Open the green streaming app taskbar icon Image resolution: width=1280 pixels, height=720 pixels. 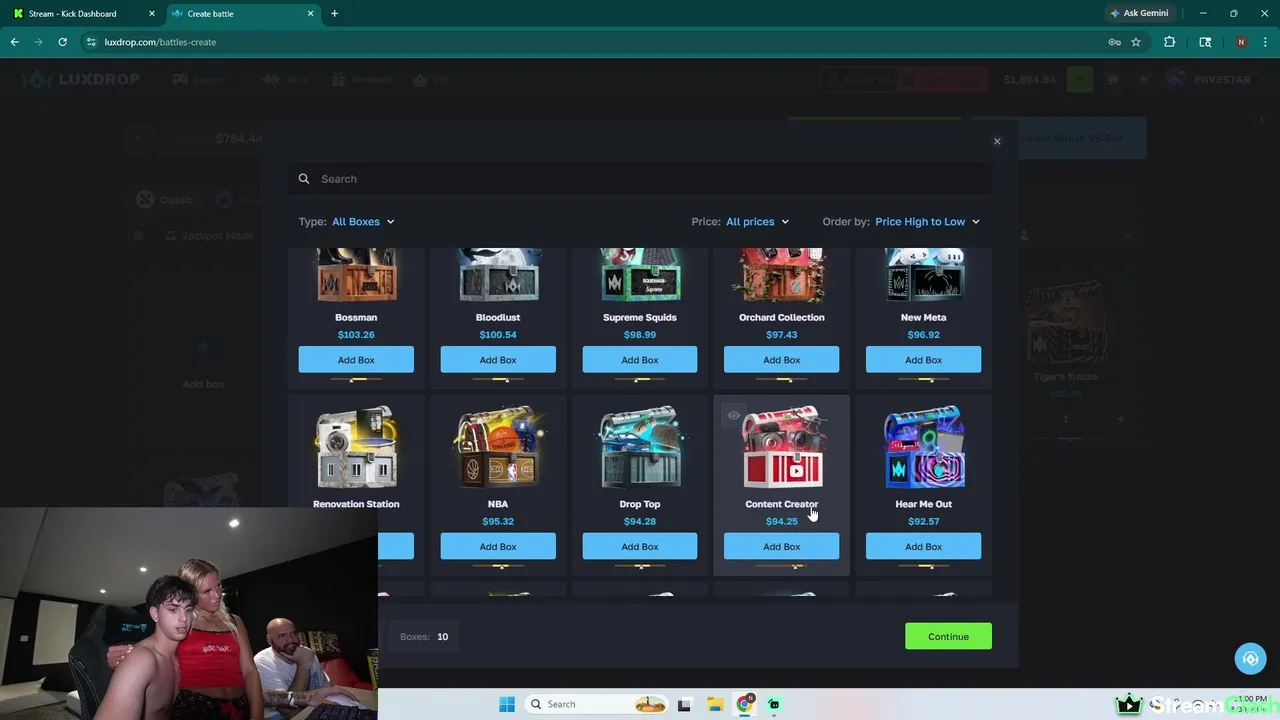(x=774, y=704)
